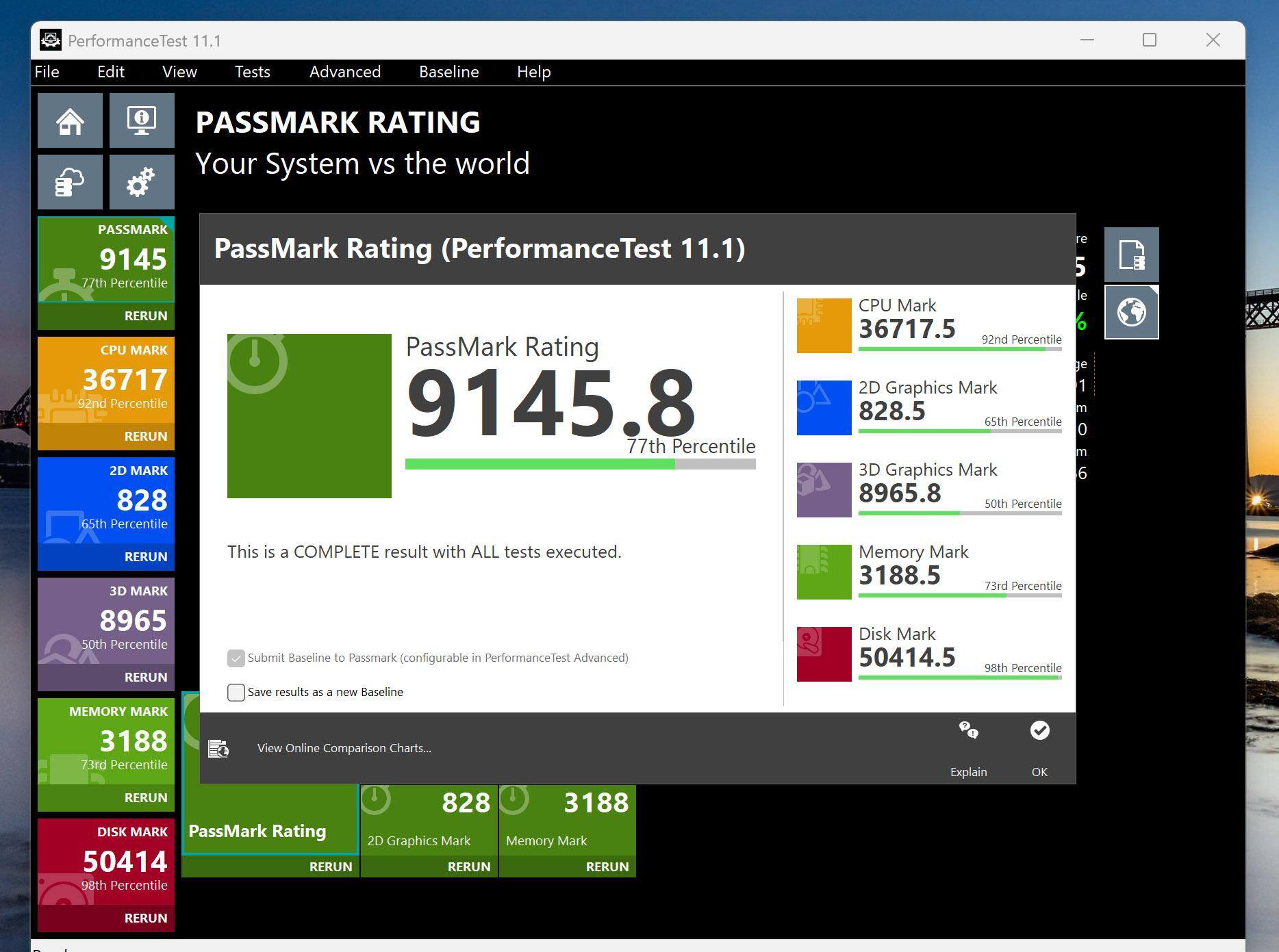This screenshot has height=952, width=1279.
Task: Click the orange CPU Mark icon in dialog
Action: click(824, 326)
